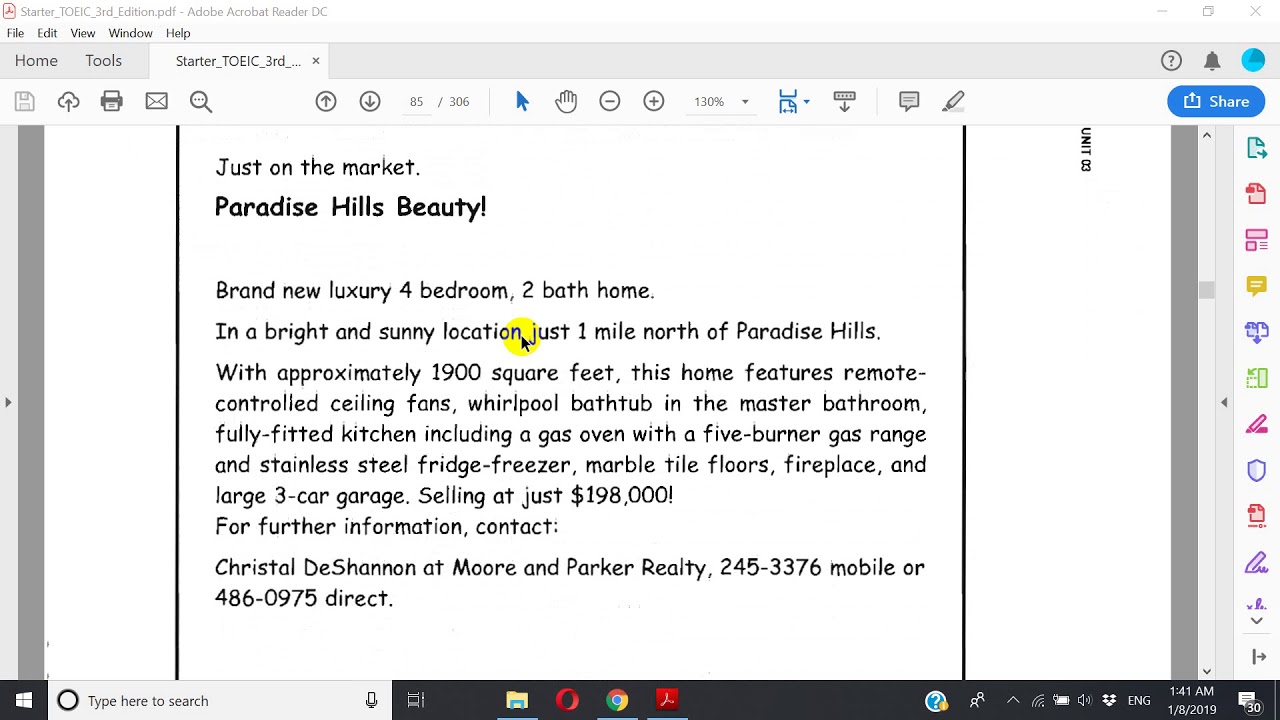1280x720 pixels.
Task: Add a comment with sticky note icon
Action: tap(909, 101)
